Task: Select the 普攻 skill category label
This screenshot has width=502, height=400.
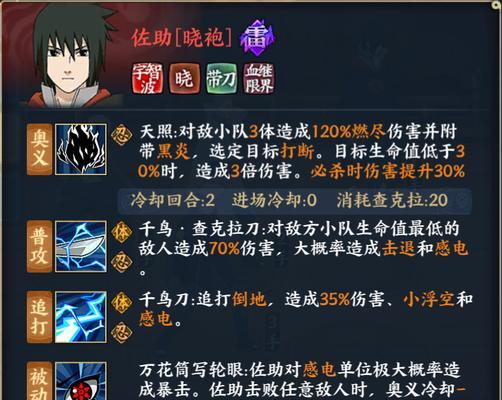Action: (x=39, y=246)
